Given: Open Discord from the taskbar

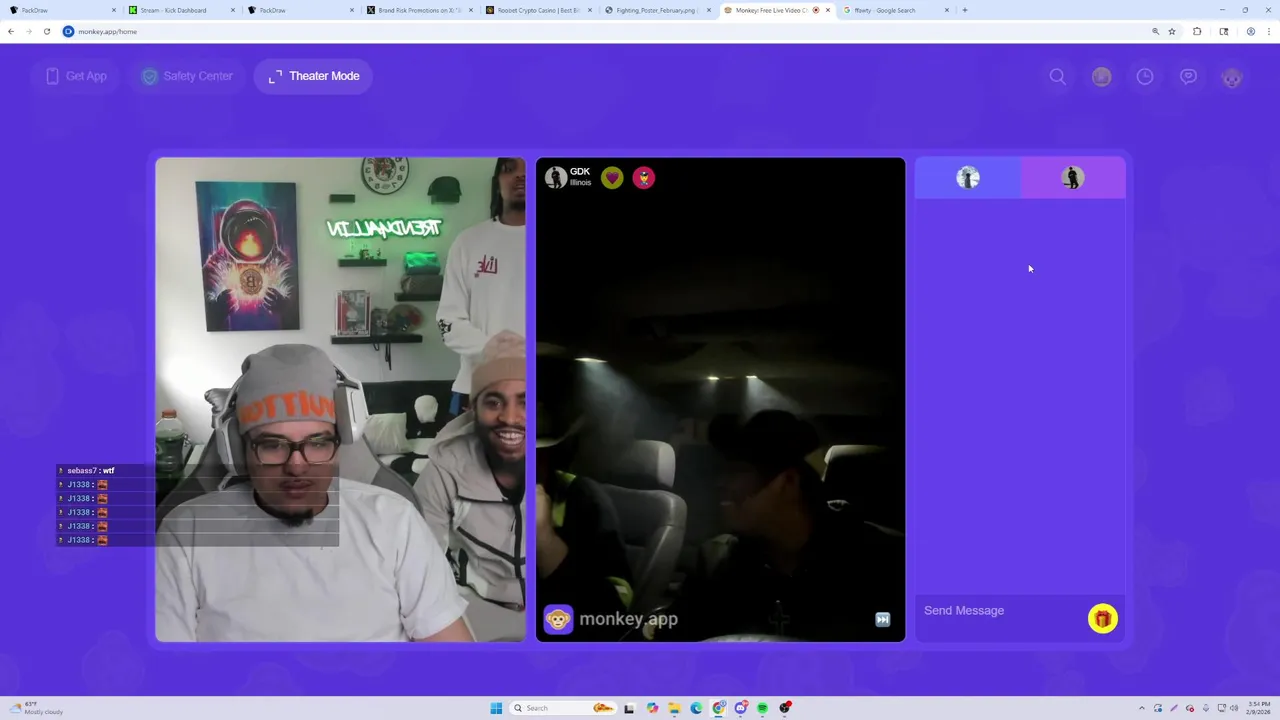Looking at the screenshot, I should pyautogui.click(x=740, y=708).
